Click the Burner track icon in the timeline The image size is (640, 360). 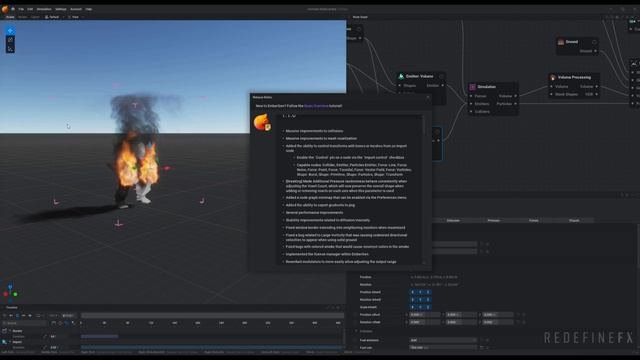[4, 331]
